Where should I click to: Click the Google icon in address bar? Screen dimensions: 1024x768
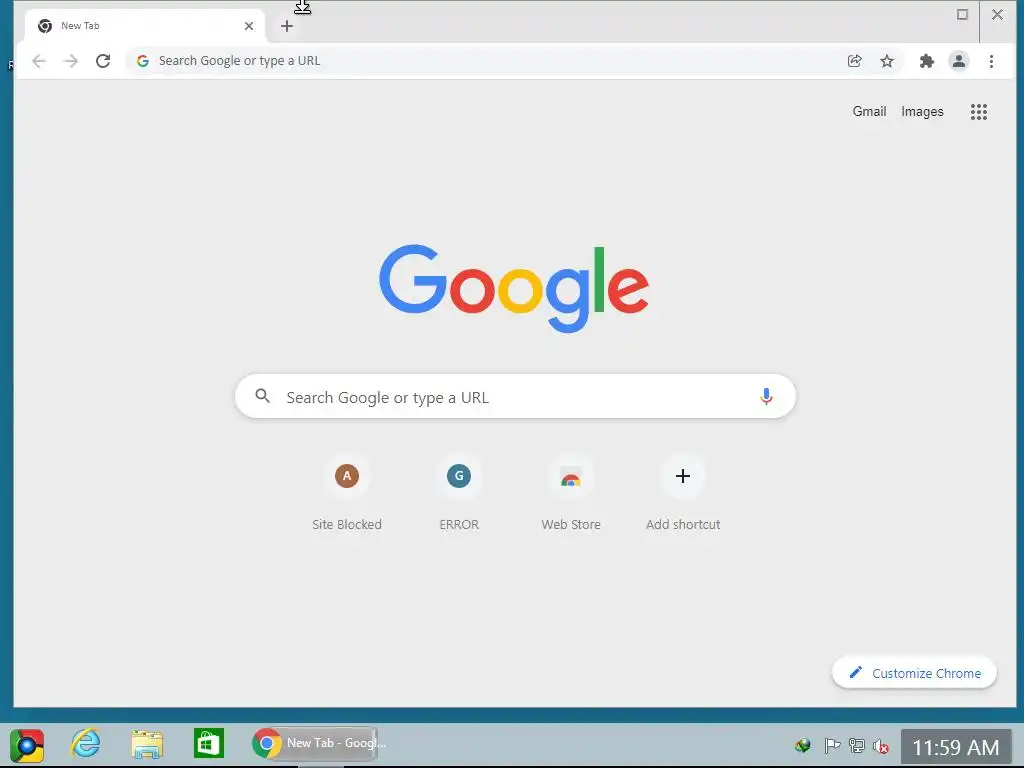coord(142,61)
